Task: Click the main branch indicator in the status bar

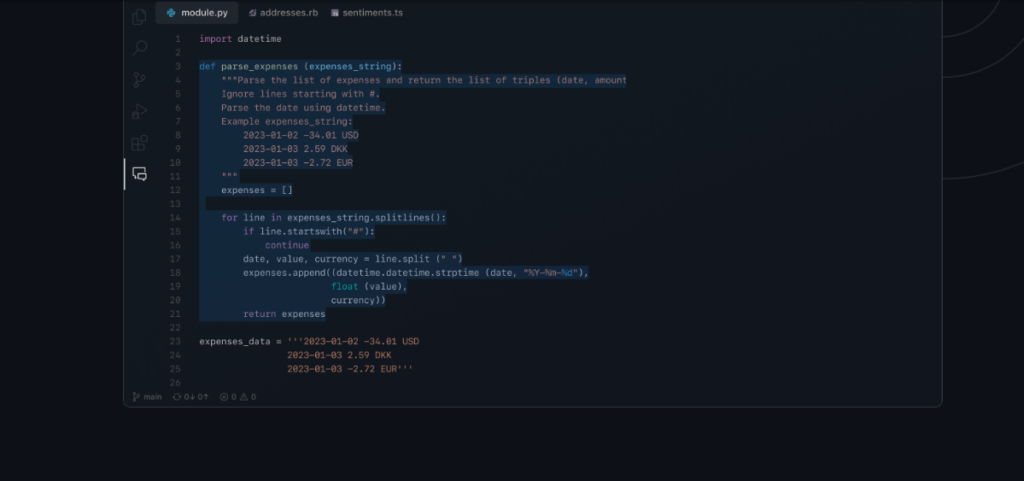Action: coord(147,397)
